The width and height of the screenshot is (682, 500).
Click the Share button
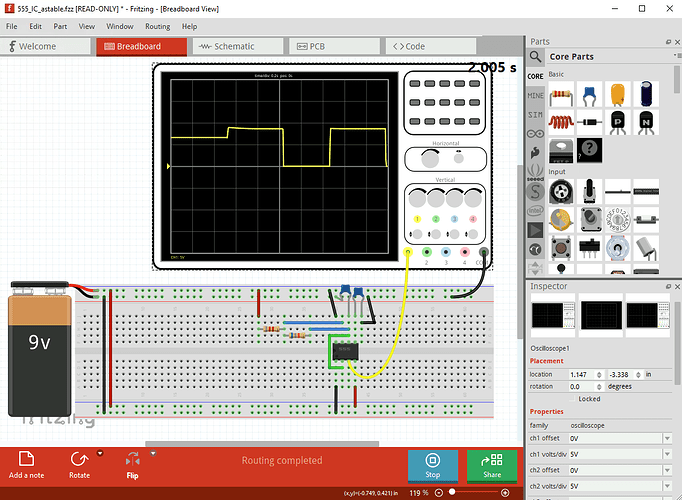[x=492, y=466]
